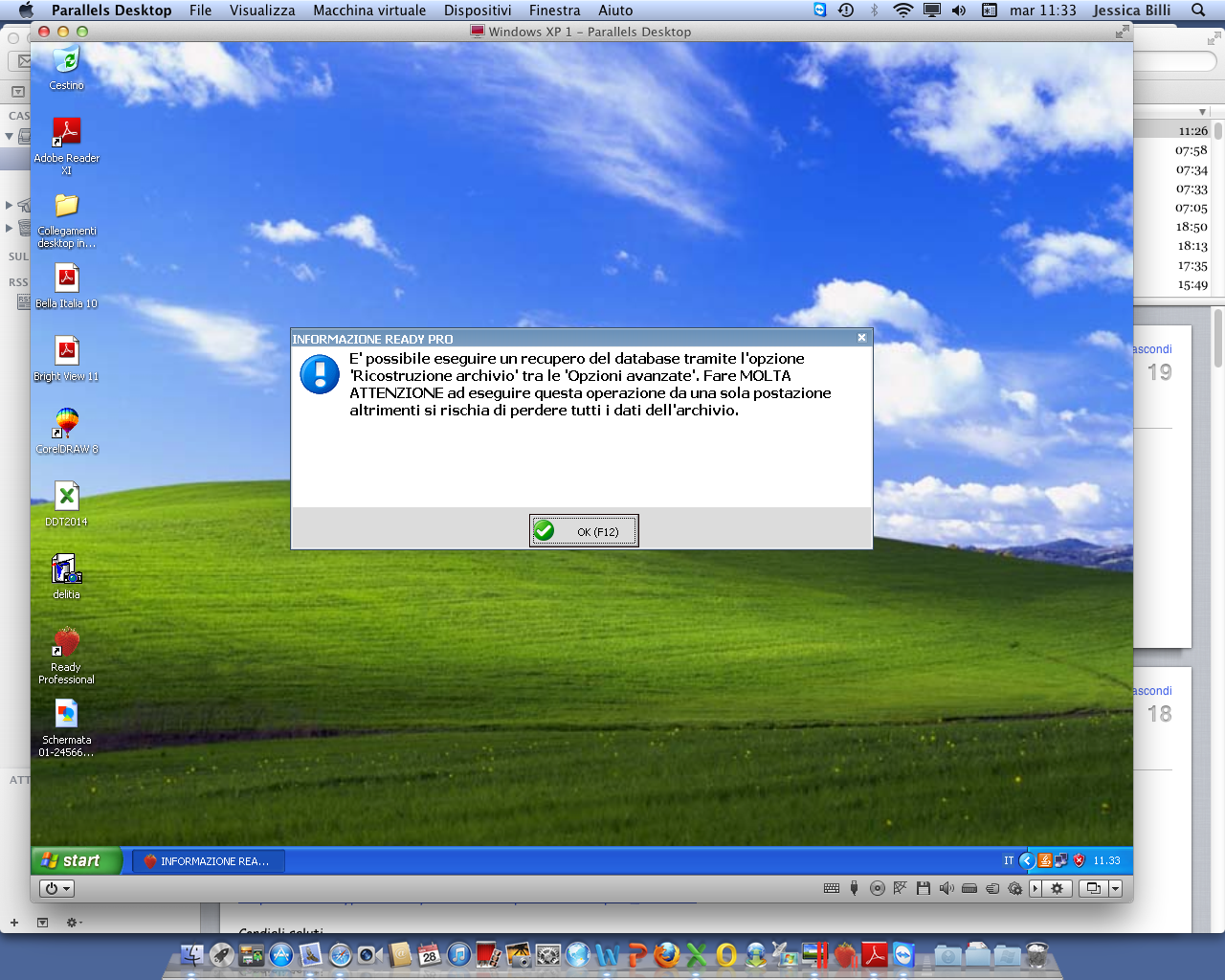Open Safari from the Dock
This screenshot has height=980, width=1225.
[341, 954]
